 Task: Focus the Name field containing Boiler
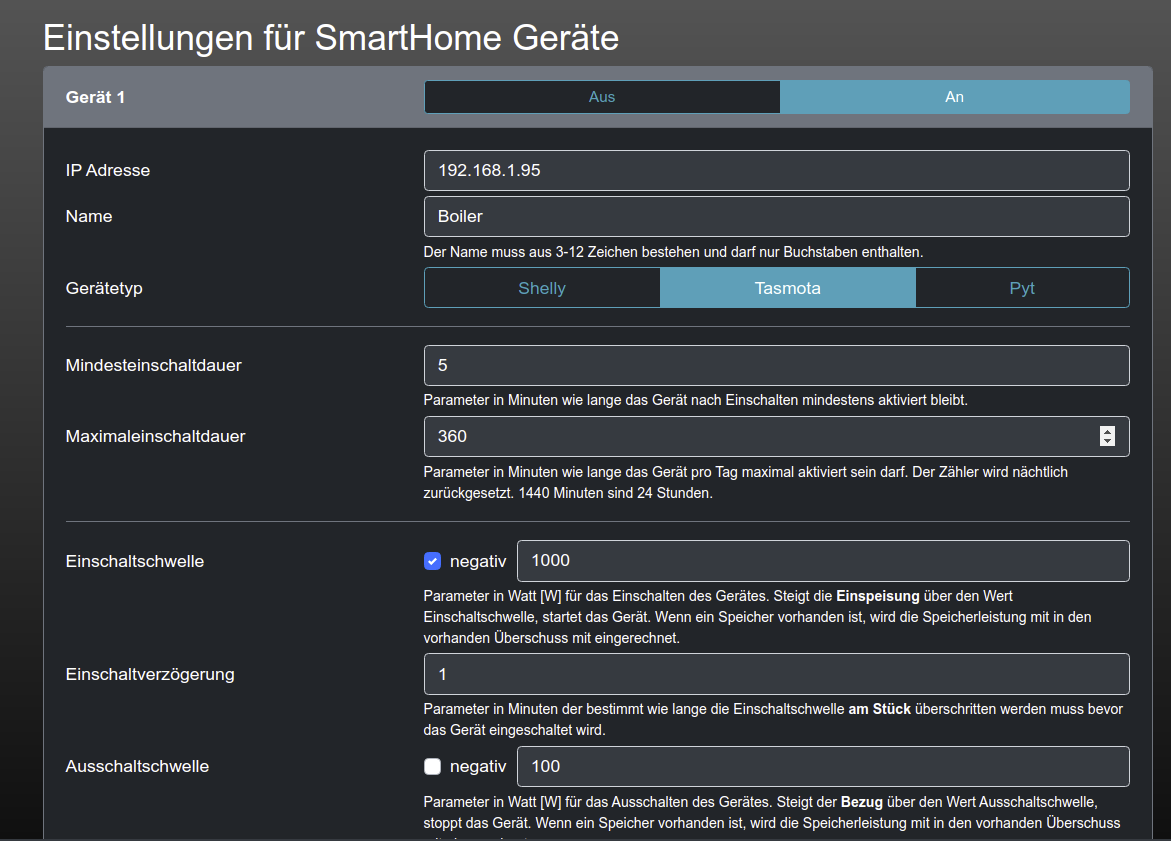(x=776, y=216)
